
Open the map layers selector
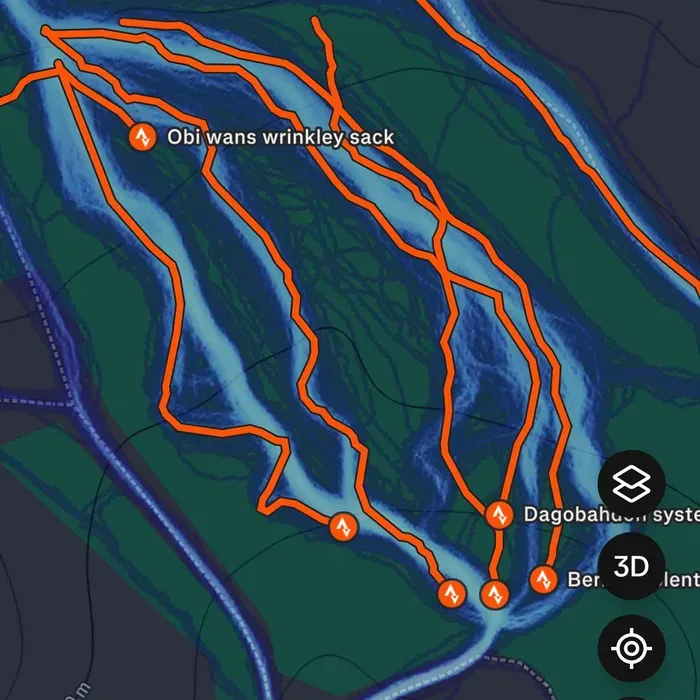631,483
